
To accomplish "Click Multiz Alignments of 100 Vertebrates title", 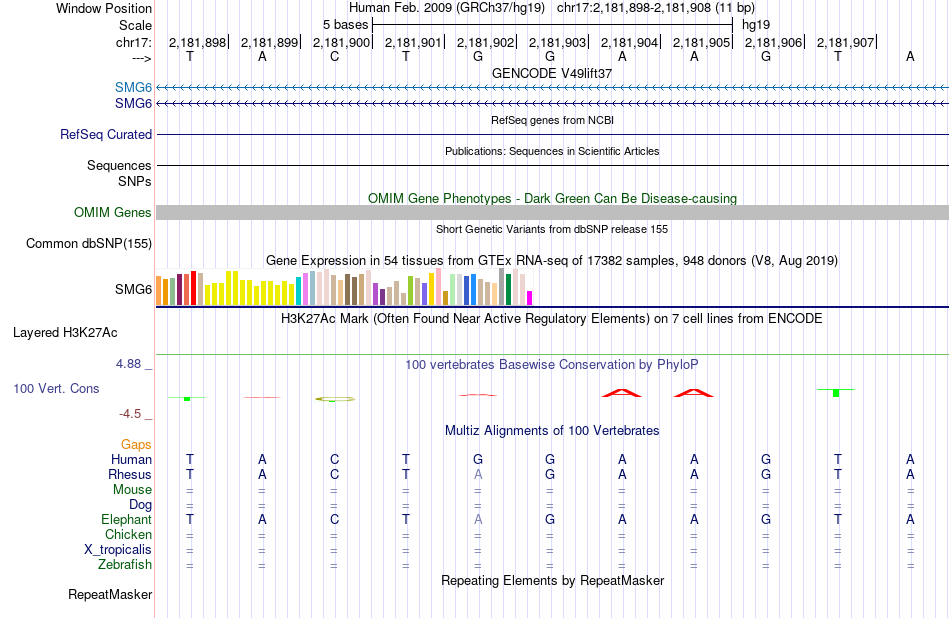I will pos(552,431).
